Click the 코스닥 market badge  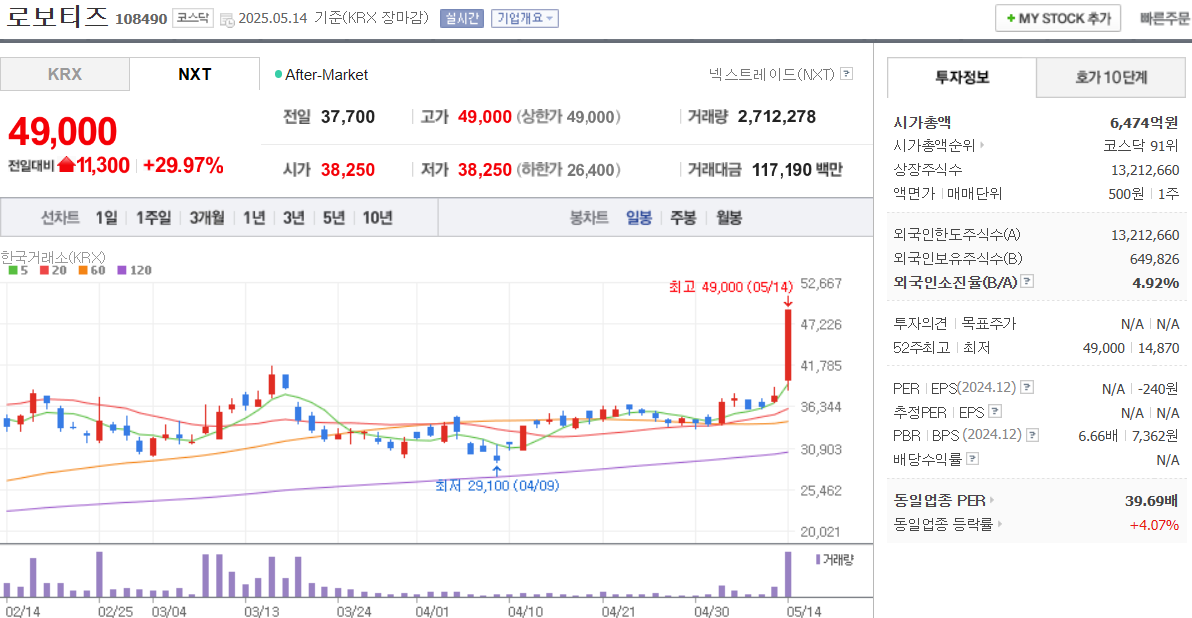tap(193, 17)
